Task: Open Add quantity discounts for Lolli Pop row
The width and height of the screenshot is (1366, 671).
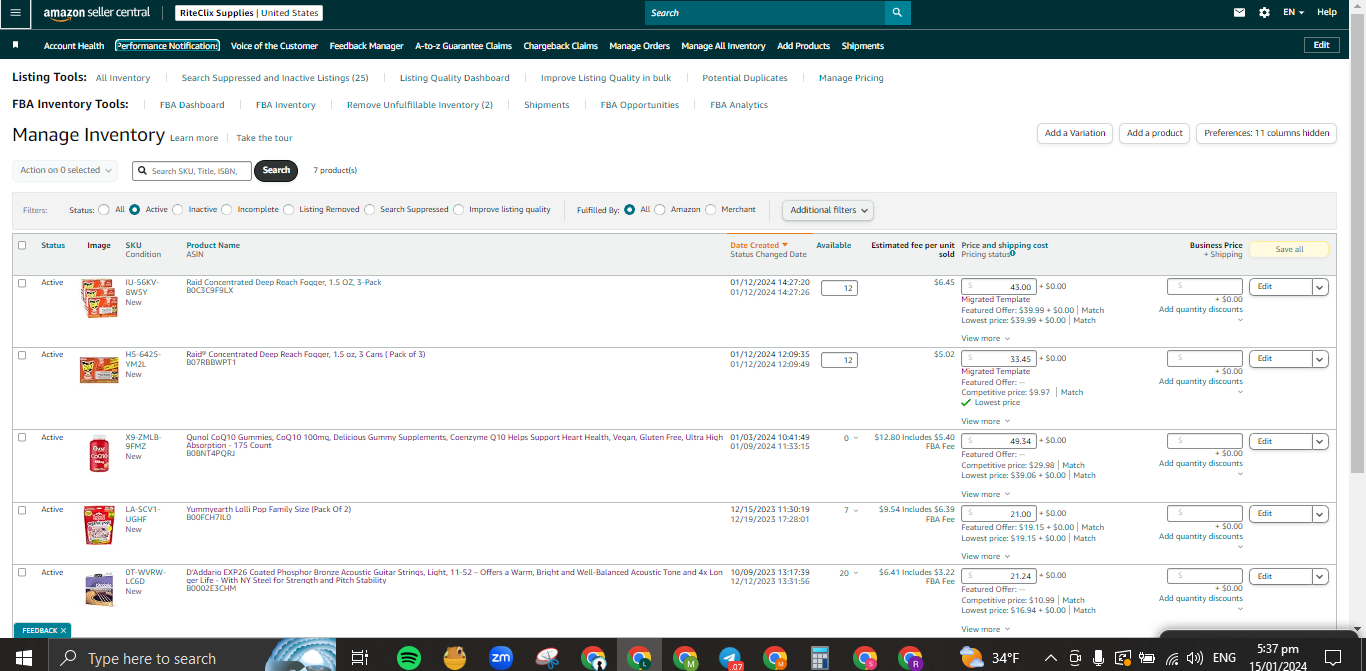Action: (x=1201, y=536)
